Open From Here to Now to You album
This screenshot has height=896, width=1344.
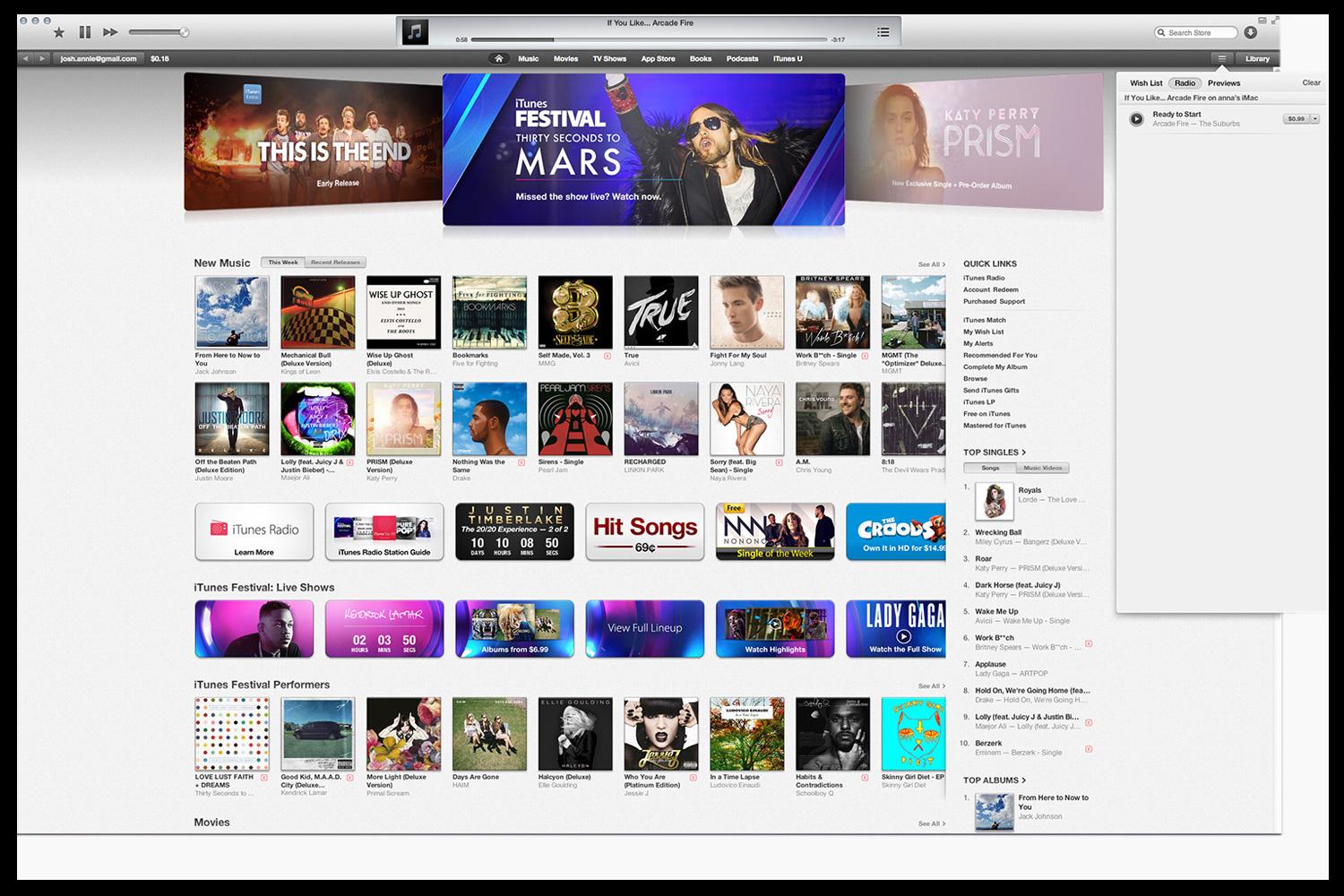[x=232, y=312]
